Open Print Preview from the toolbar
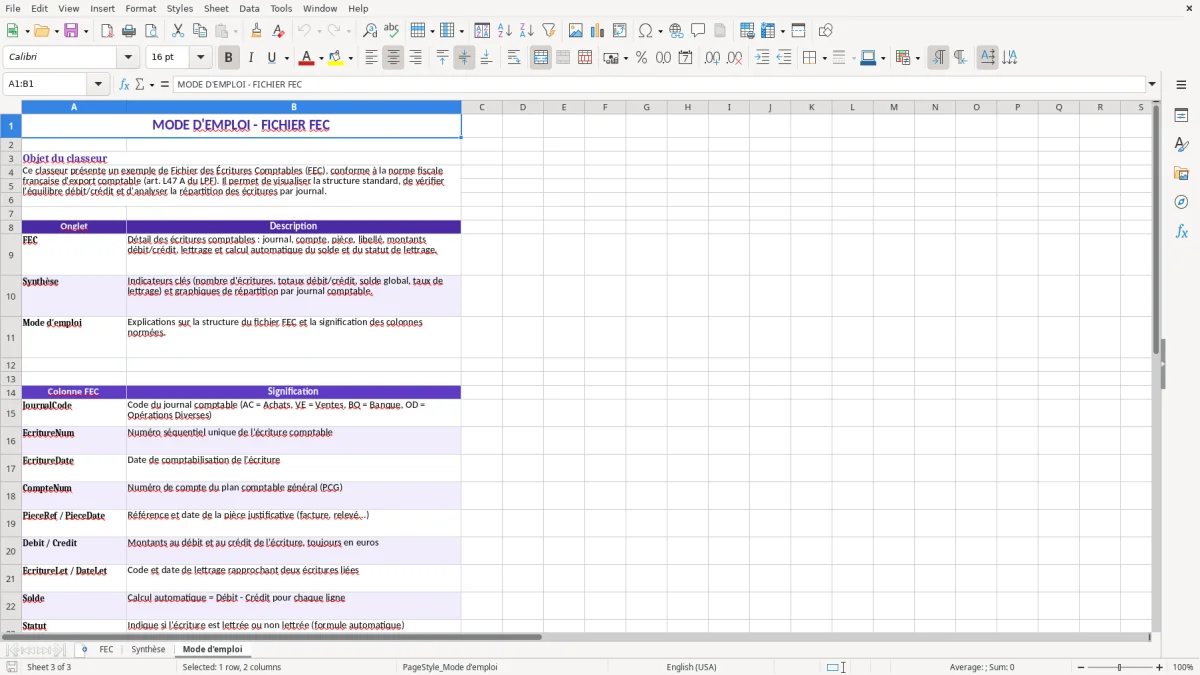This screenshot has height=675, width=1200. [151, 31]
